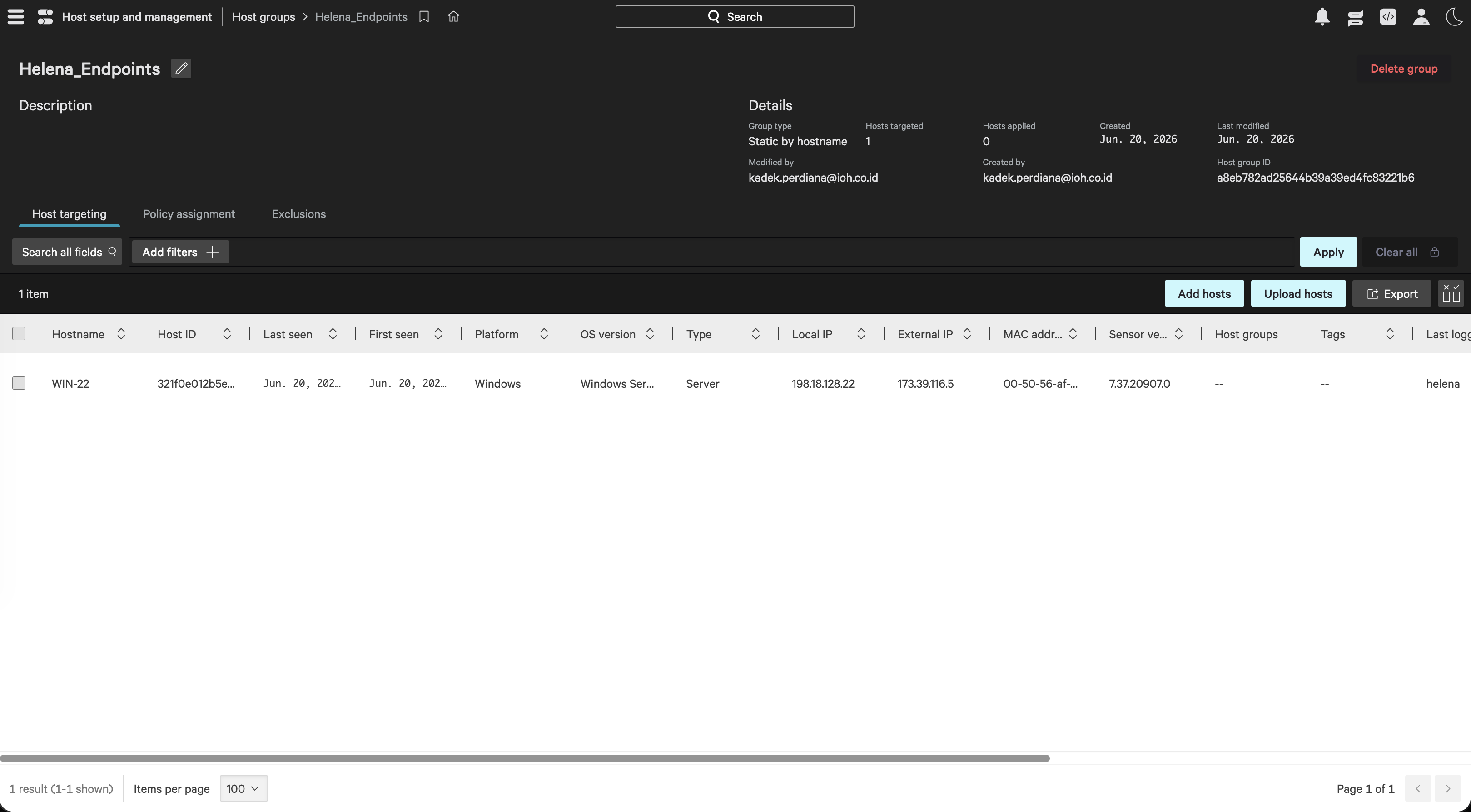Open Items per page 100 dropdown
Screen dimensions: 1471x812
coord(243,788)
